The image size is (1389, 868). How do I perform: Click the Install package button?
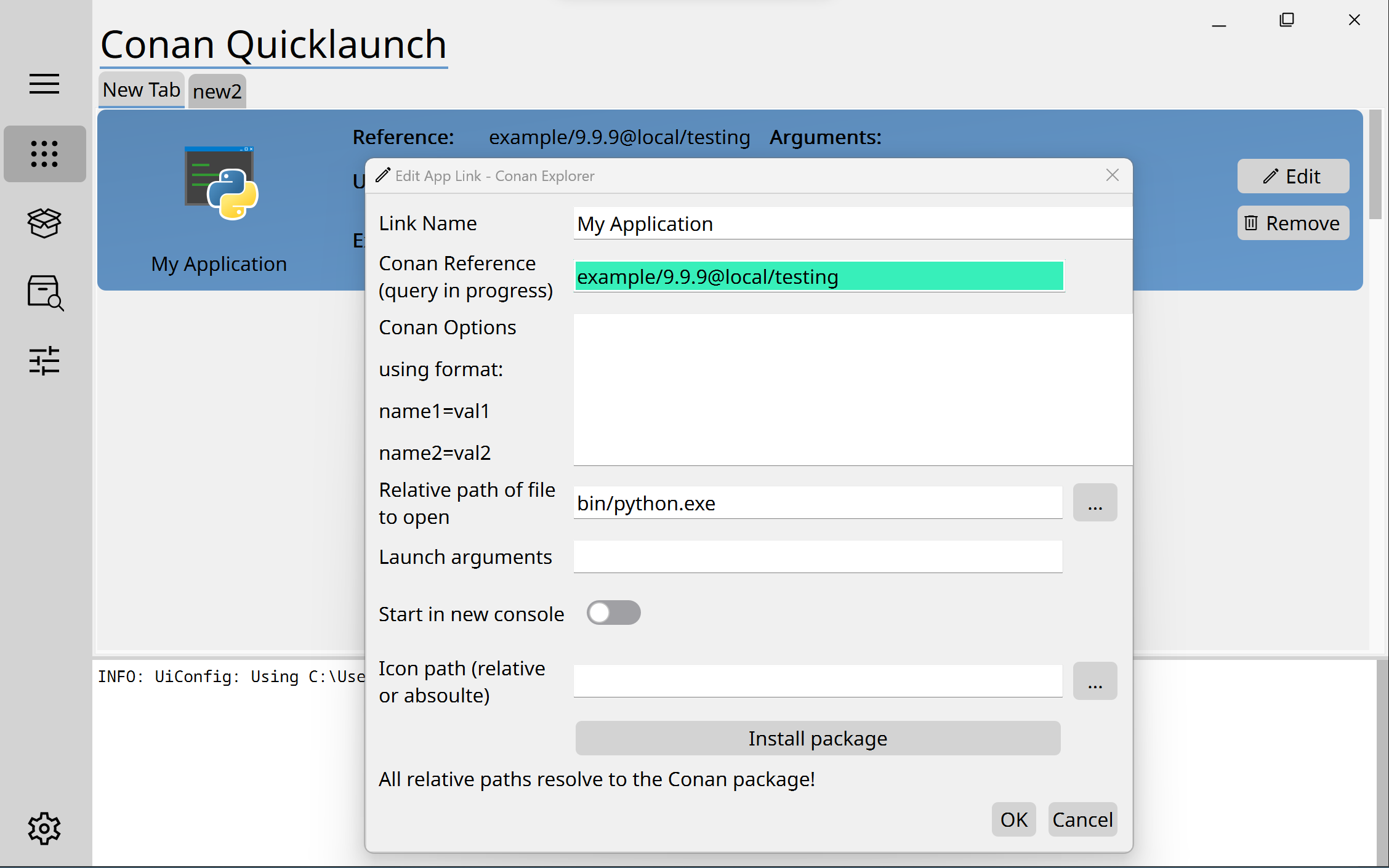817,738
